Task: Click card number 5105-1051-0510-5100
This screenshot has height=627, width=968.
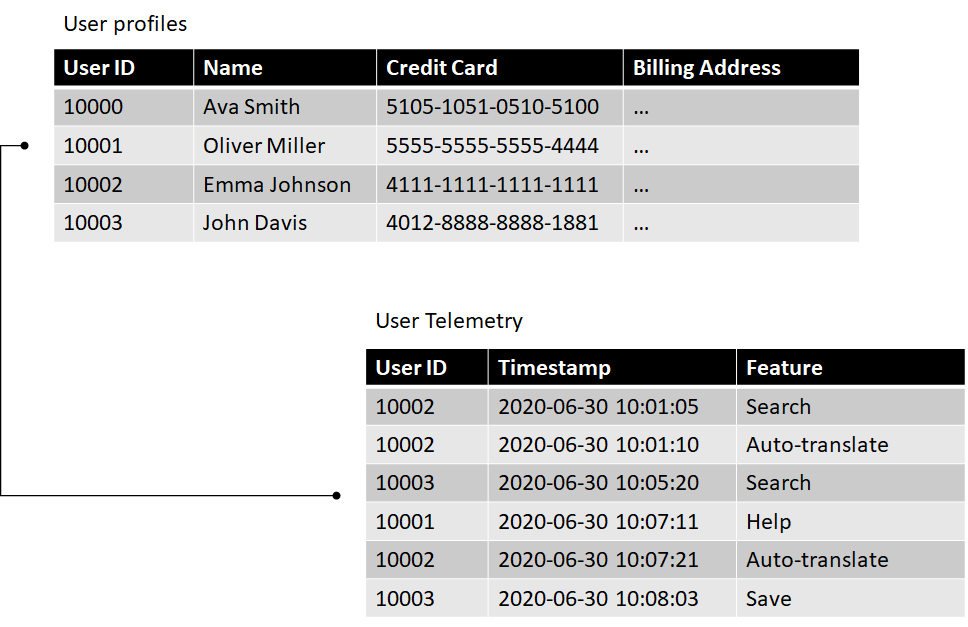Action: click(x=492, y=107)
